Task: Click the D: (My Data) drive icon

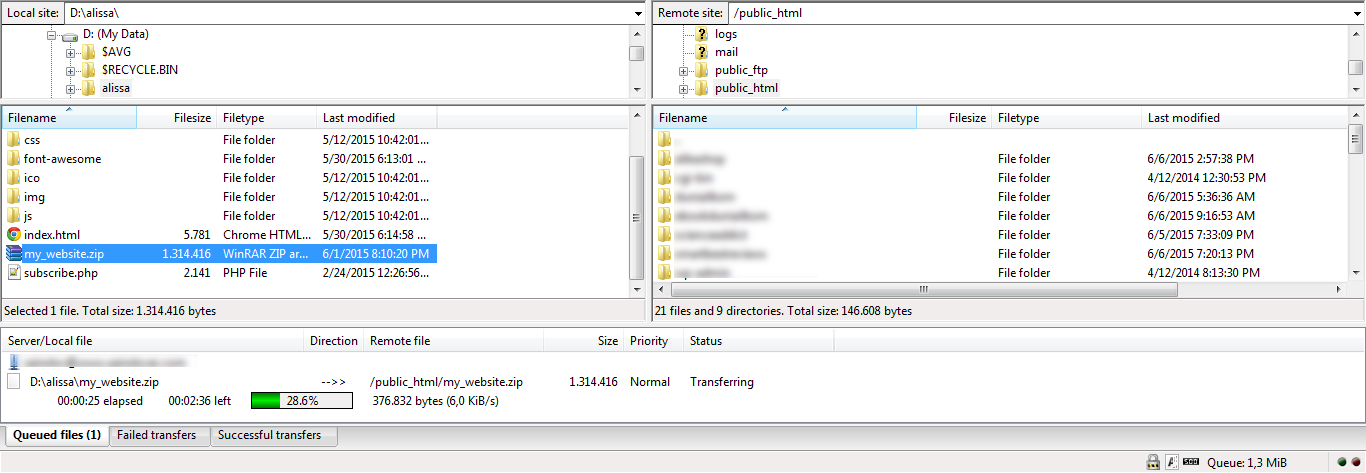Action: click(69, 35)
